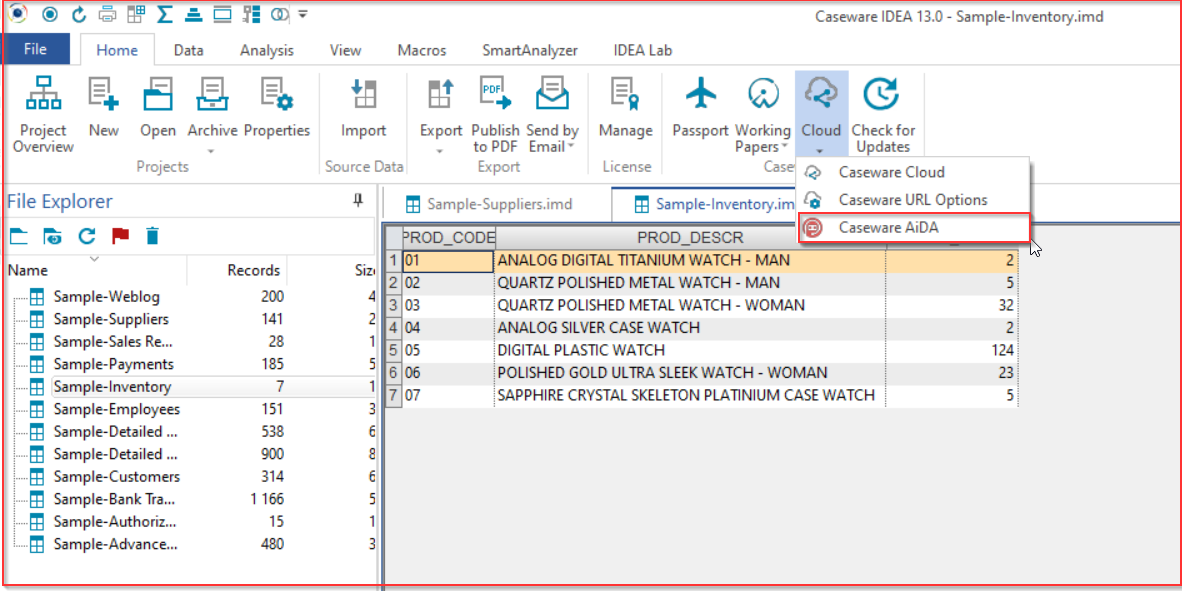Click the Manage license icon
Image resolution: width=1182 pixels, height=591 pixels.
tap(625, 96)
